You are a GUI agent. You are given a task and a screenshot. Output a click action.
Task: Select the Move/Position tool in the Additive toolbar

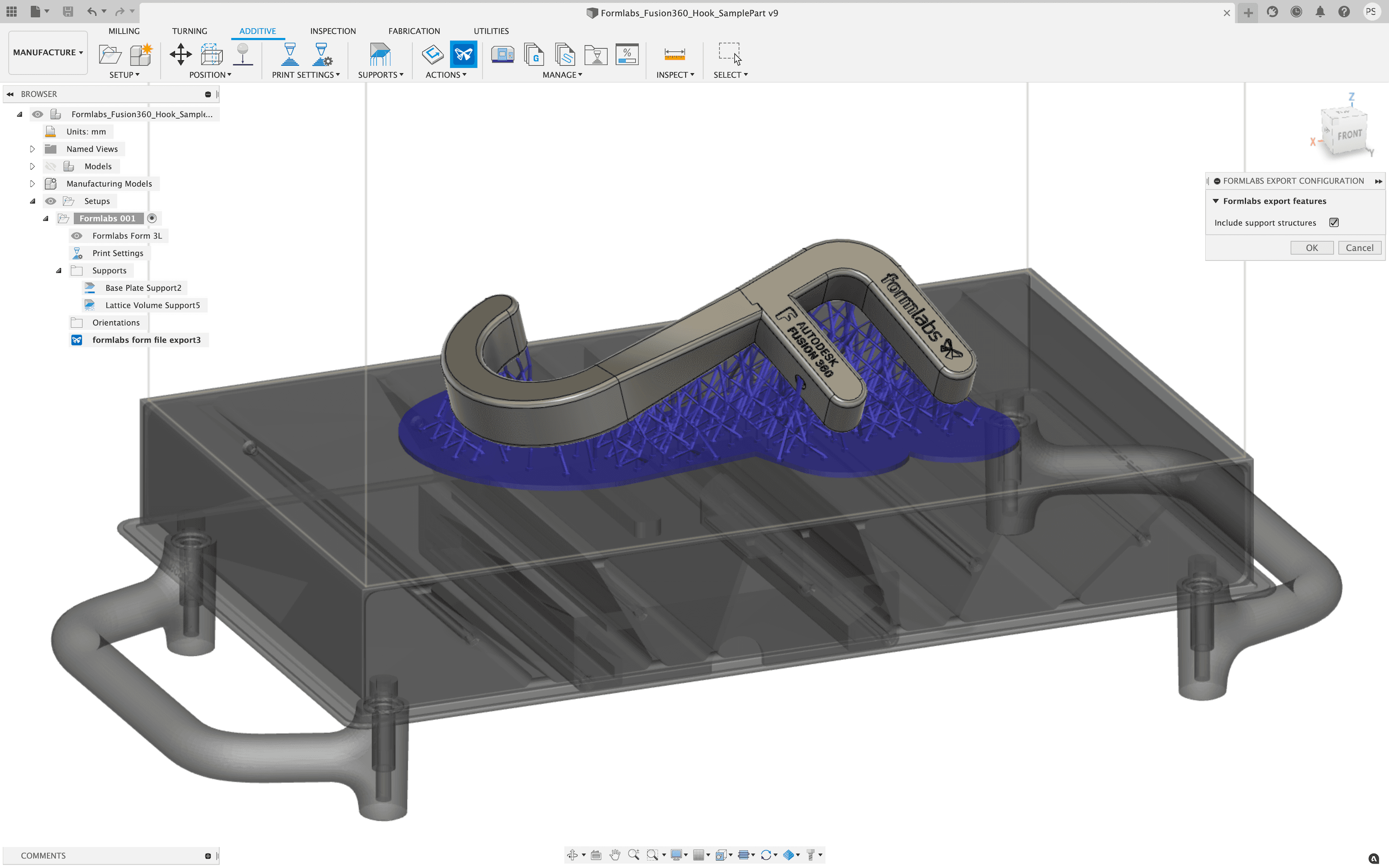point(180,55)
